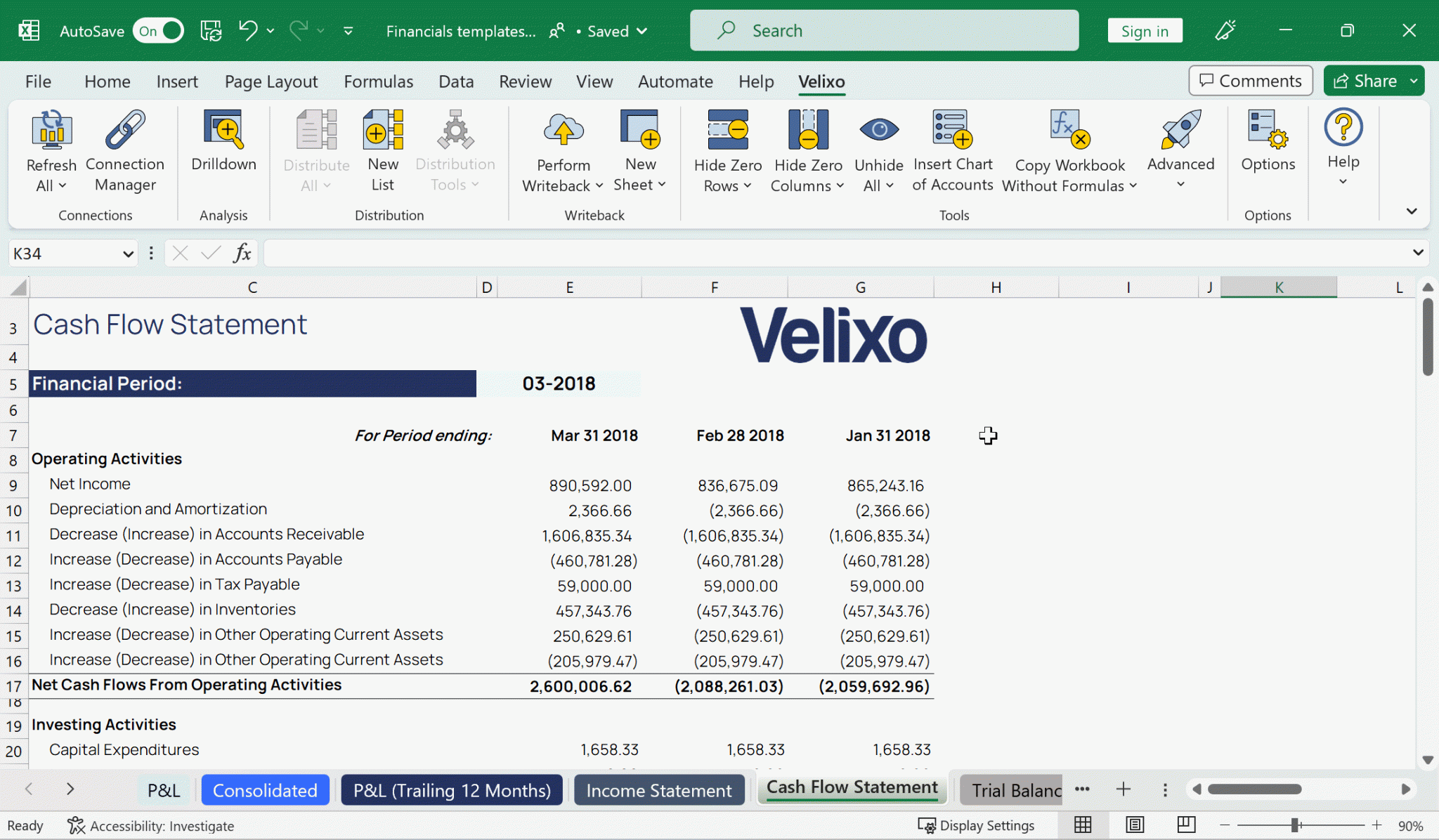Open the Comments panel
The image size is (1439, 840).
click(1250, 80)
